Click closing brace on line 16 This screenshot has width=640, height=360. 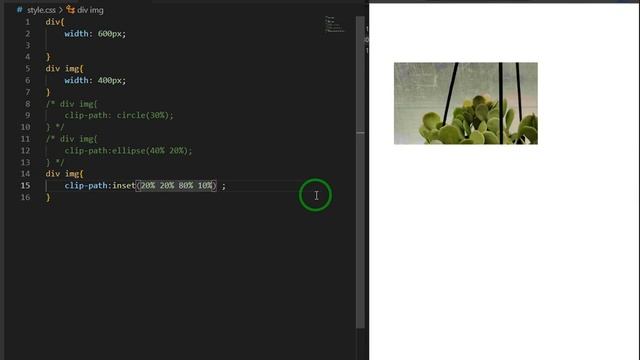tap(48, 198)
